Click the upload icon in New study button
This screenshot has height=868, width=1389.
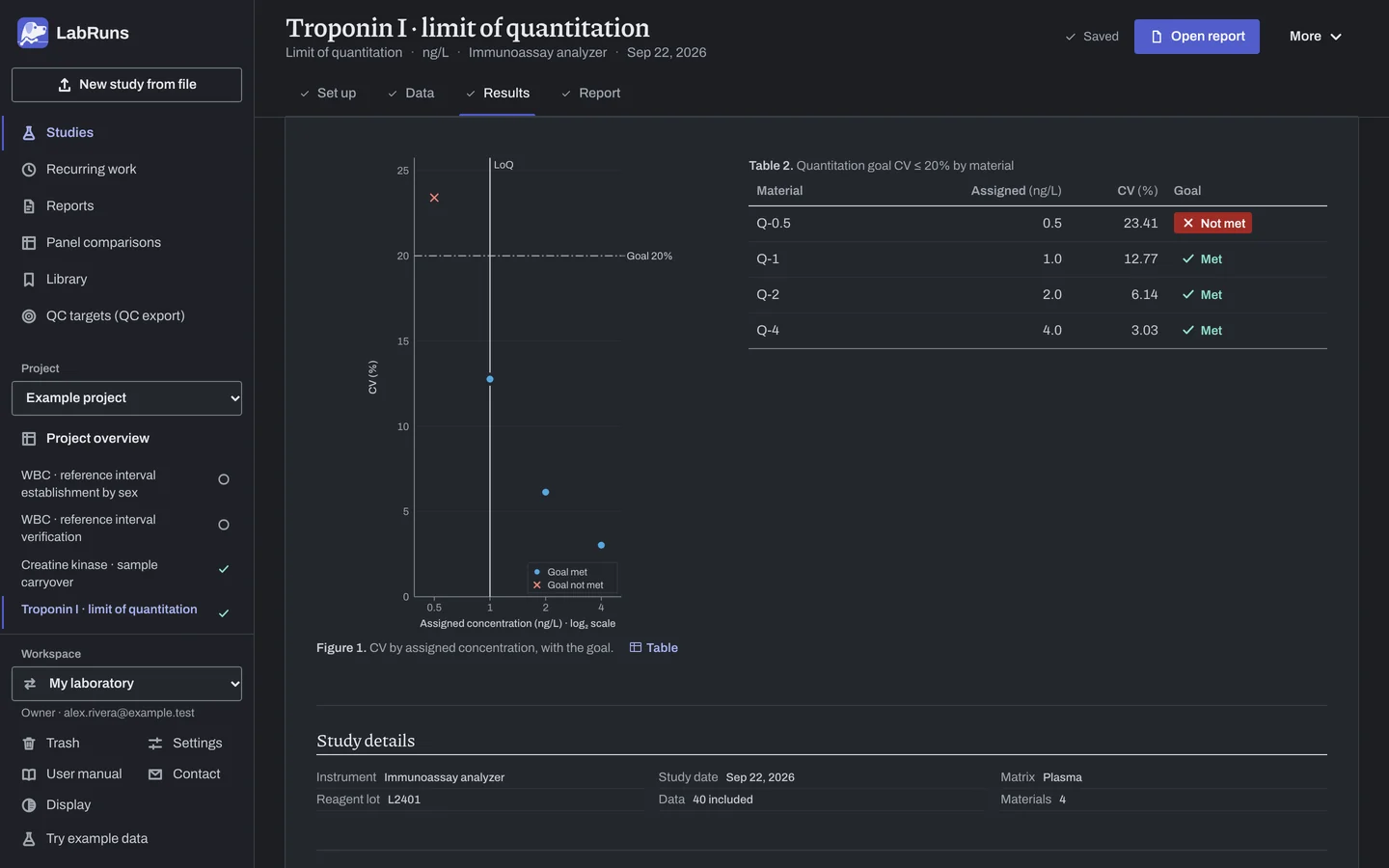coord(65,85)
